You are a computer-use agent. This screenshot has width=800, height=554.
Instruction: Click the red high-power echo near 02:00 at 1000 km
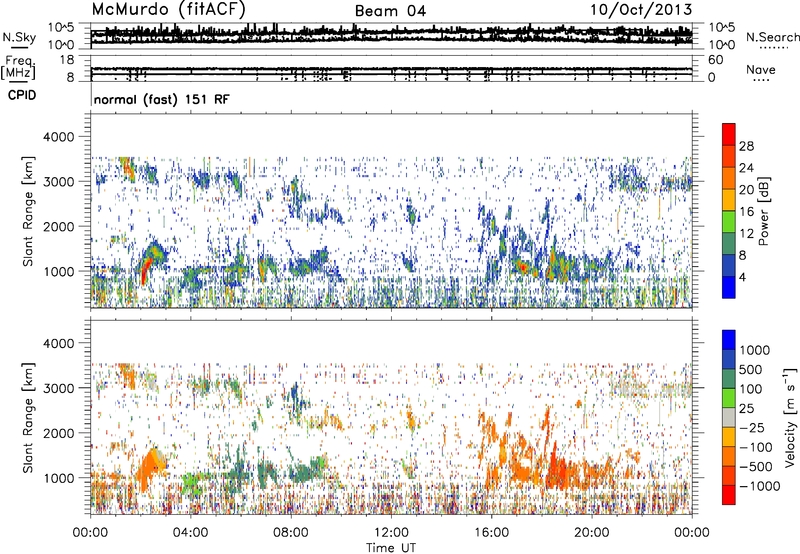click(x=145, y=269)
